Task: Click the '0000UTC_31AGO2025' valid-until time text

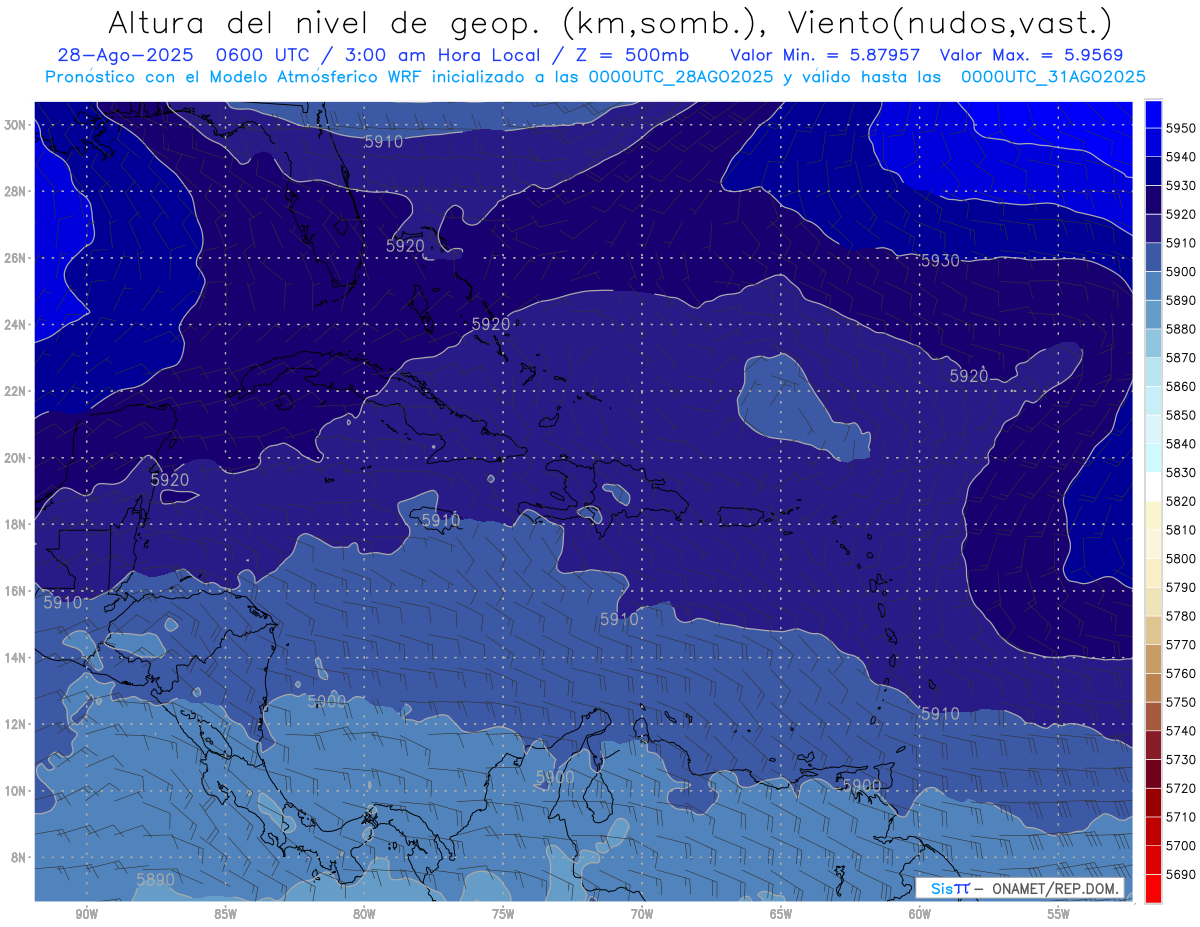Action: coord(1053,77)
